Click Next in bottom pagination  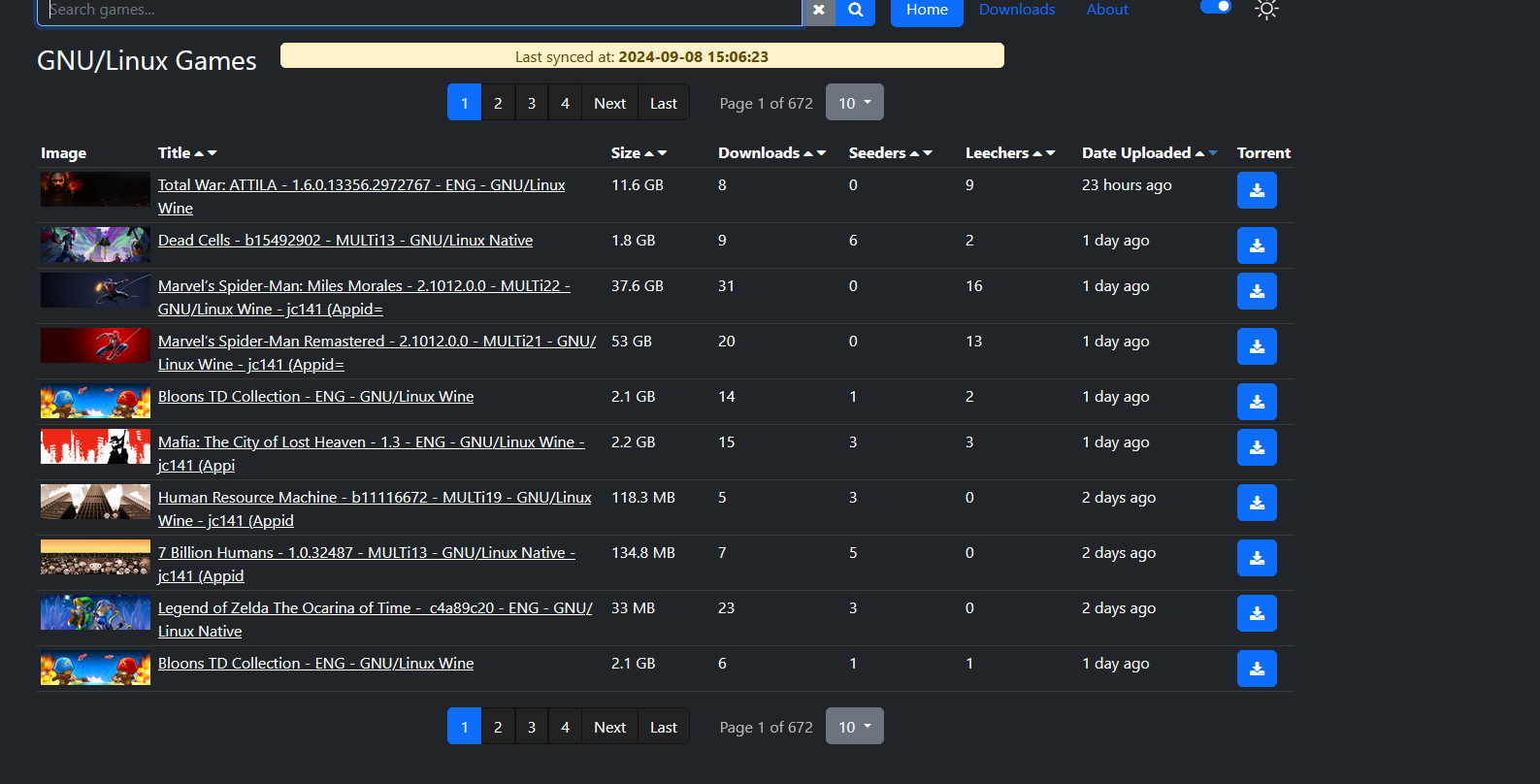(610, 727)
